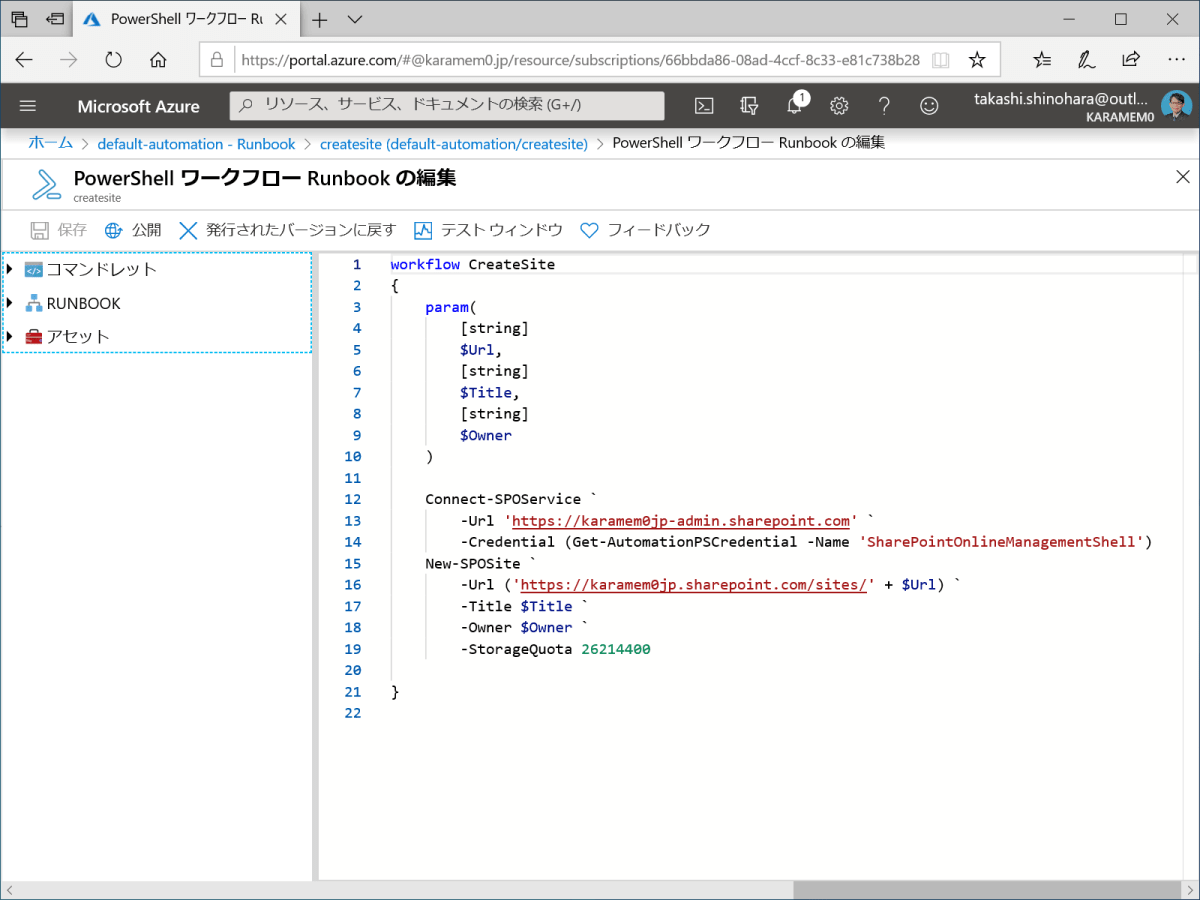Open the browser favorites hub
1200x900 pixels.
(x=1042, y=60)
